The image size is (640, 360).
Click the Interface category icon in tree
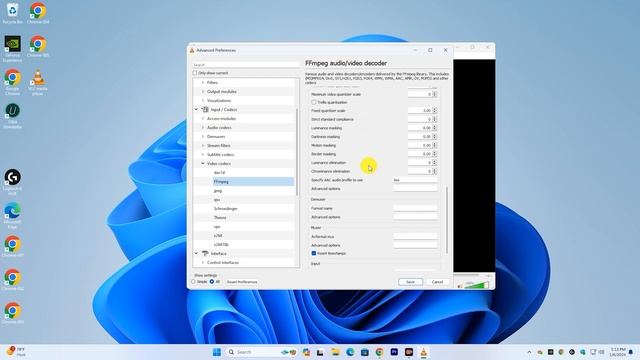pos(205,253)
